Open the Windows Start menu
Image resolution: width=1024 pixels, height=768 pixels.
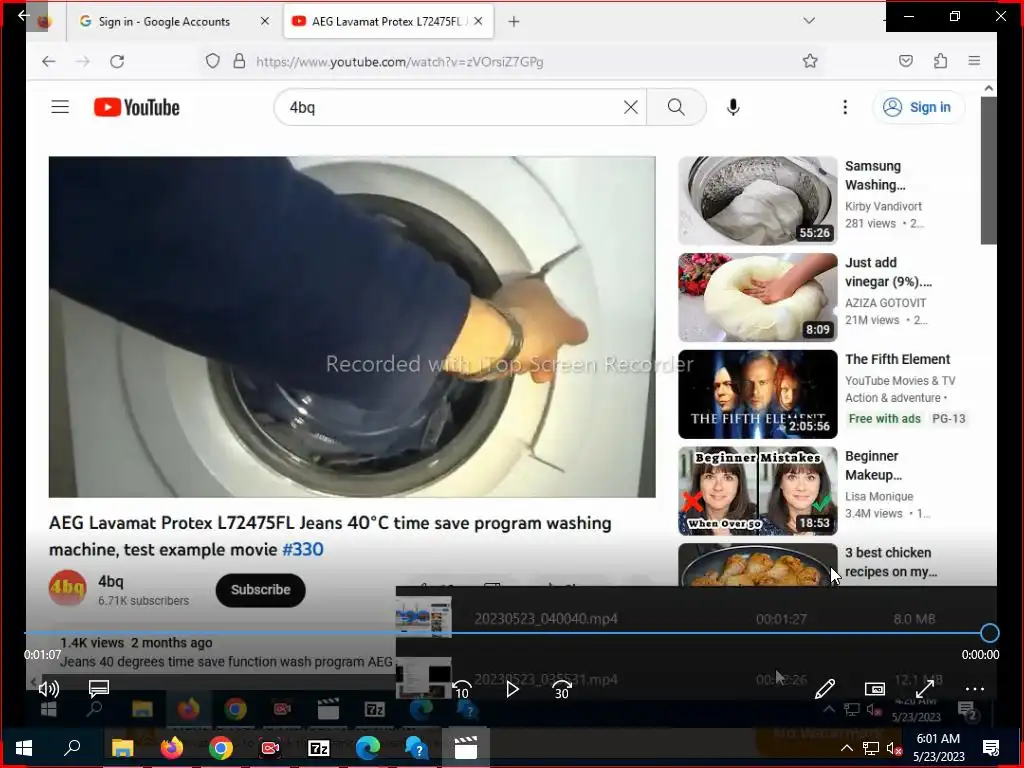pos(24,748)
